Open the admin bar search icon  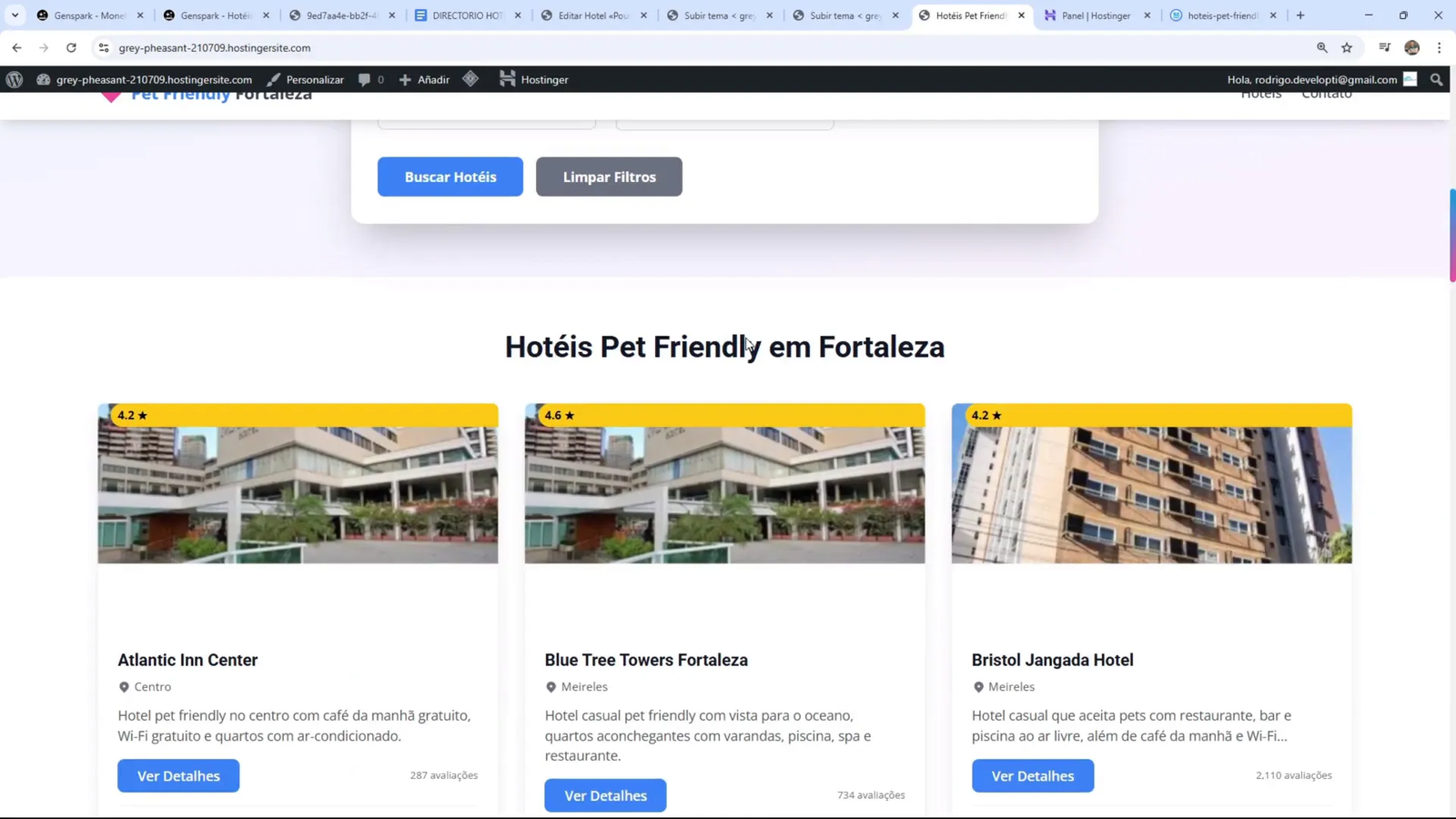(1437, 79)
